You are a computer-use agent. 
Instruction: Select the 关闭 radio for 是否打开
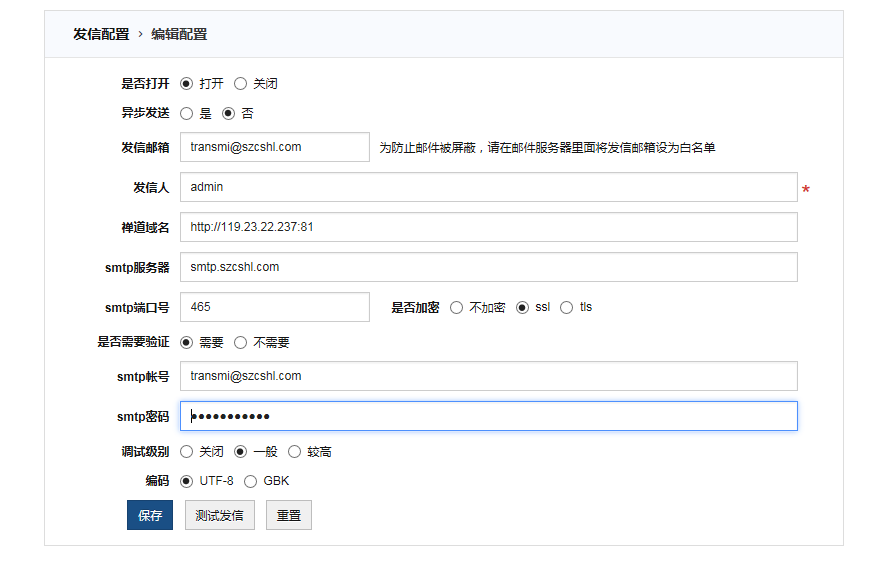[x=240, y=84]
